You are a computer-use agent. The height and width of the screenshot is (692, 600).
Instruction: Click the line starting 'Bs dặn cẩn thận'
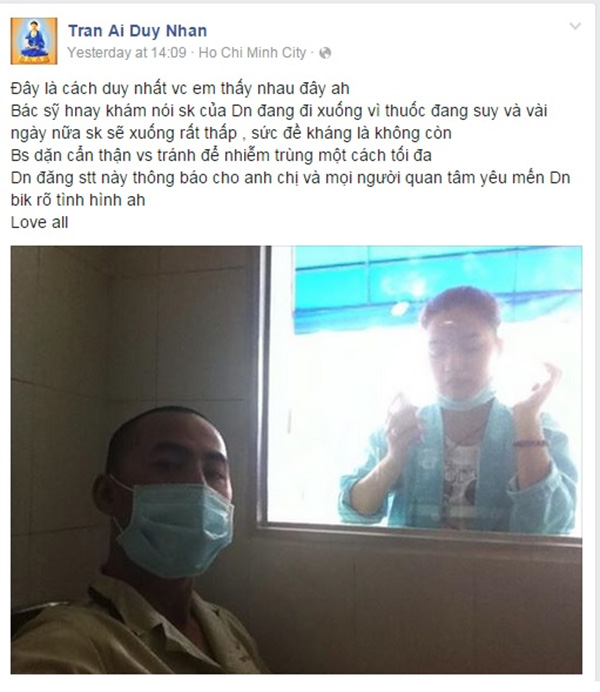pyautogui.click(x=221, y=155)
